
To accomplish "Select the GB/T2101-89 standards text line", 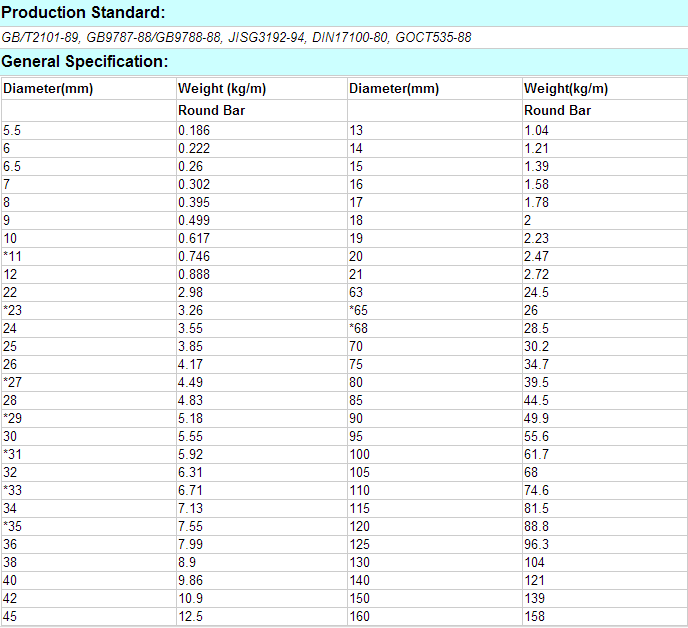I will pos(236,37).
